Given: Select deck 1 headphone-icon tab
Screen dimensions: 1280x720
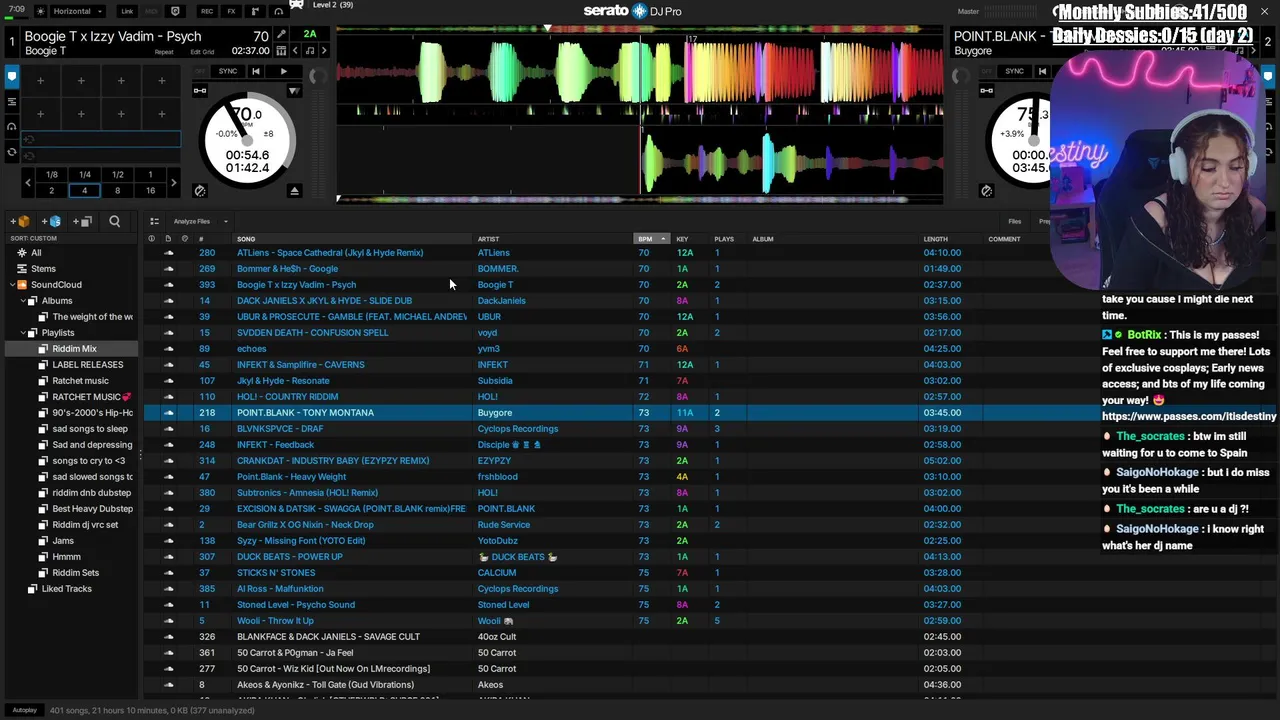Looking at the screenshot, I should pyautogui.click(x=12, y=127).
